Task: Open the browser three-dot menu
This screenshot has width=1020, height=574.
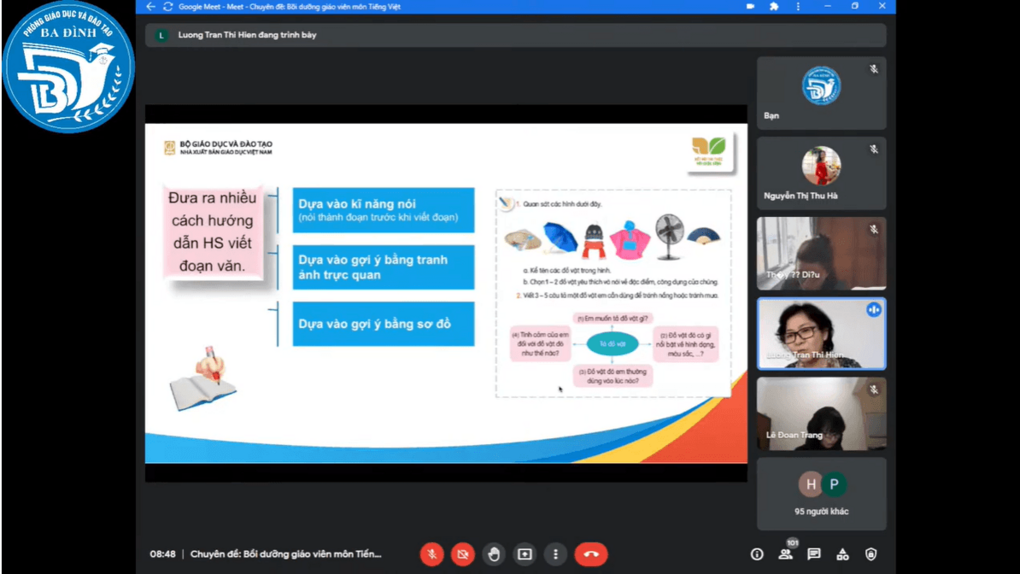Action: pyautogui.click(x=798, y=7)
